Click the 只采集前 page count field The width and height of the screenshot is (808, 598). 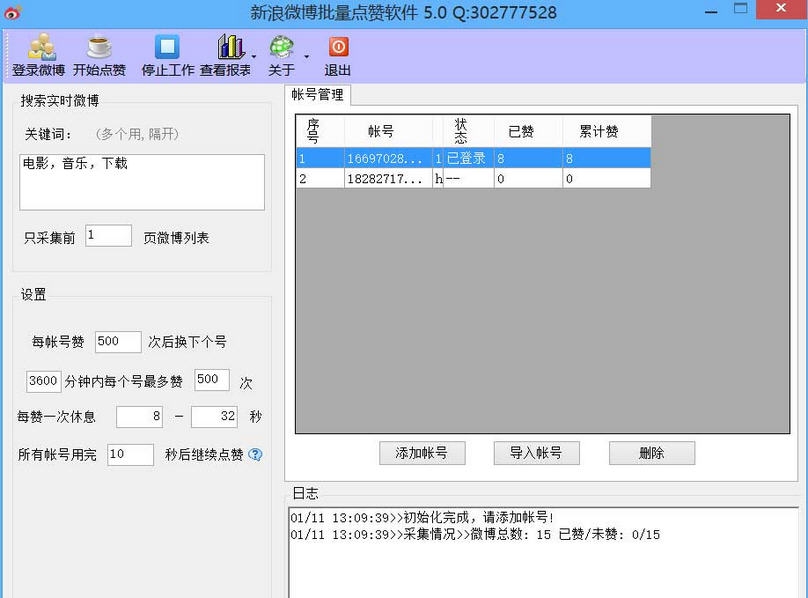coord(108,236)
